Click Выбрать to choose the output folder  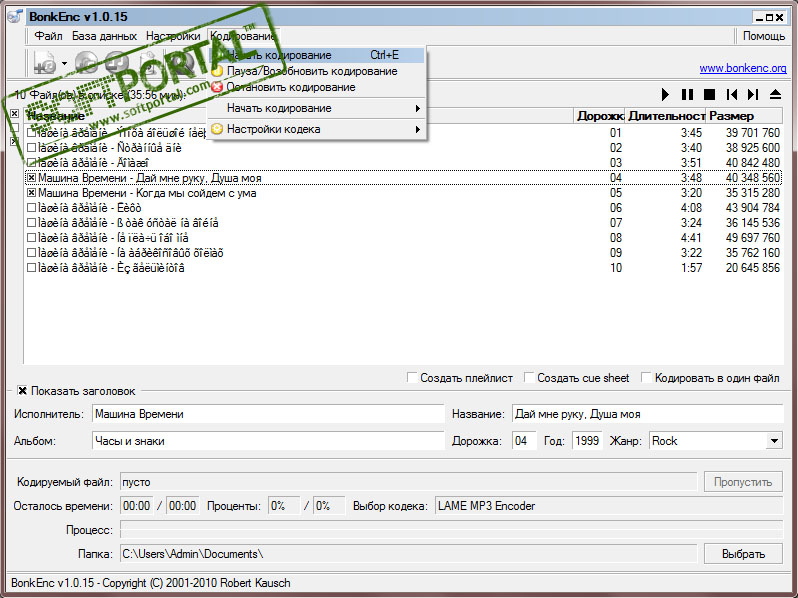(x=743, y=554)
